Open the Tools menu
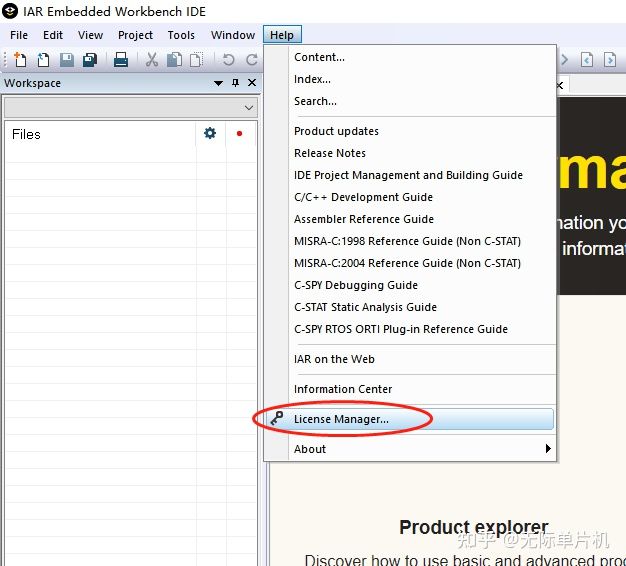The height and width of the screenshot is (566, 626). pos(181,35)
